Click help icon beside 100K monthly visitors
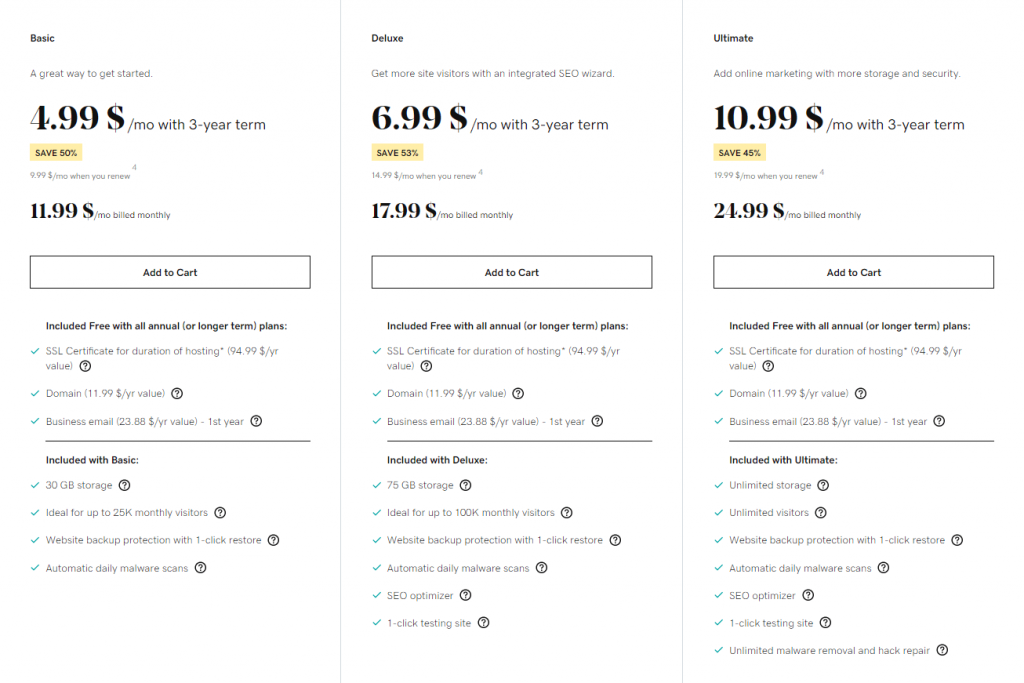Viewport: 1024px width, 683px height. coord(566,513)
